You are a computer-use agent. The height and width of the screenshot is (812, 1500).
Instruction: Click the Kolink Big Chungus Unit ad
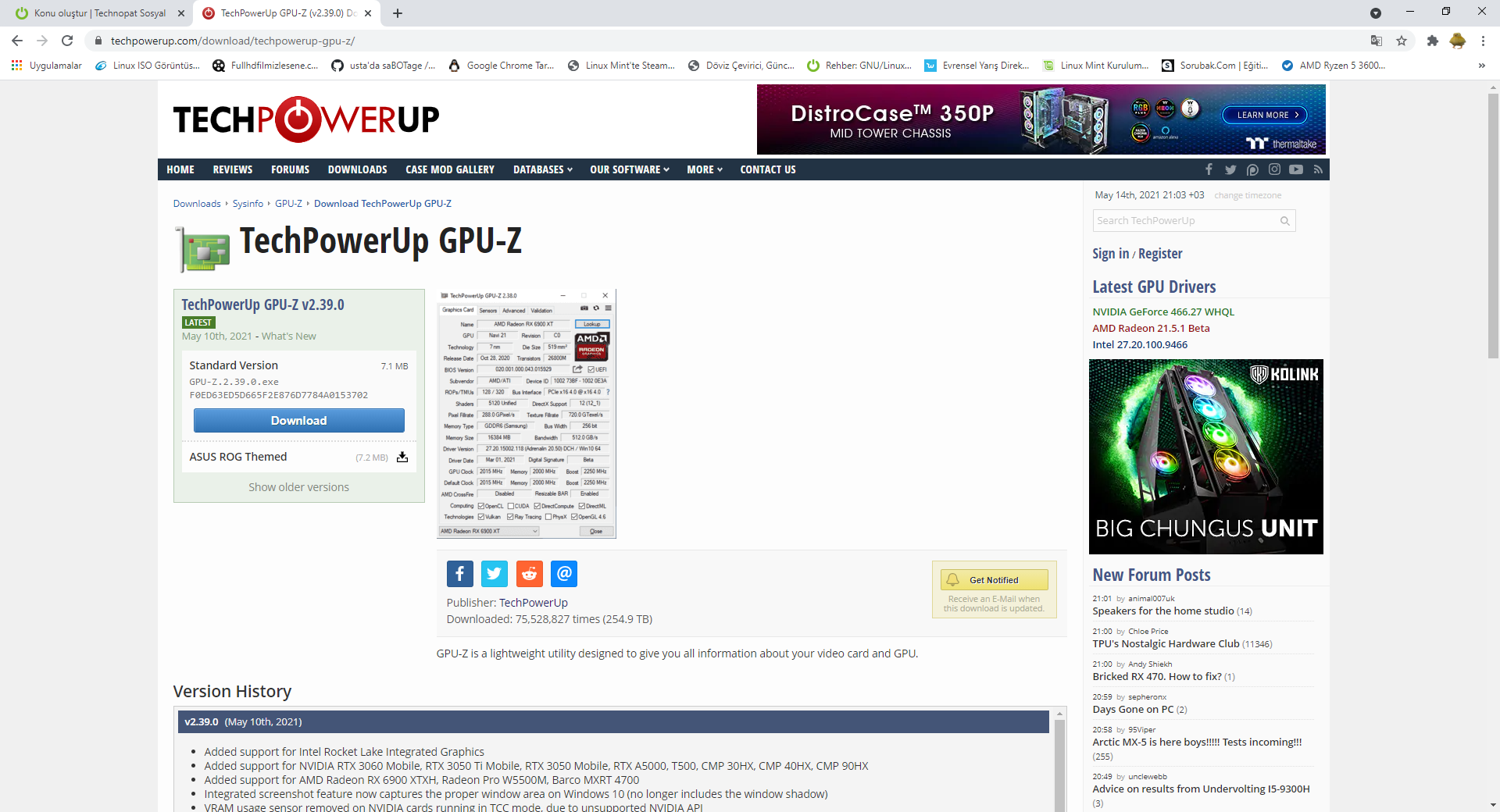[x=1206, y=457]
